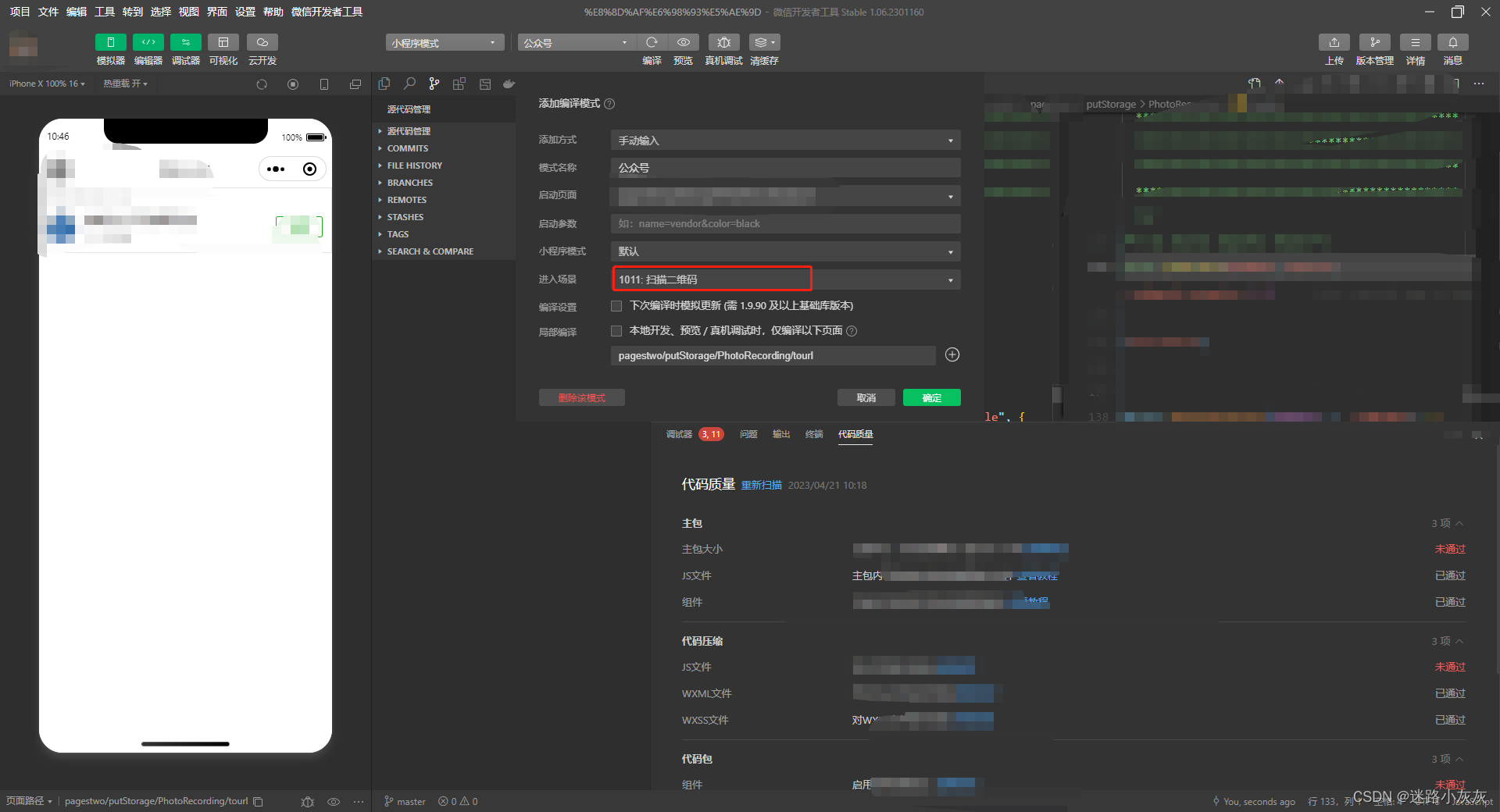The image size is (1500, 812).
Task: Click the pagestwo/putStorage page path field
Action: point(773,356)
